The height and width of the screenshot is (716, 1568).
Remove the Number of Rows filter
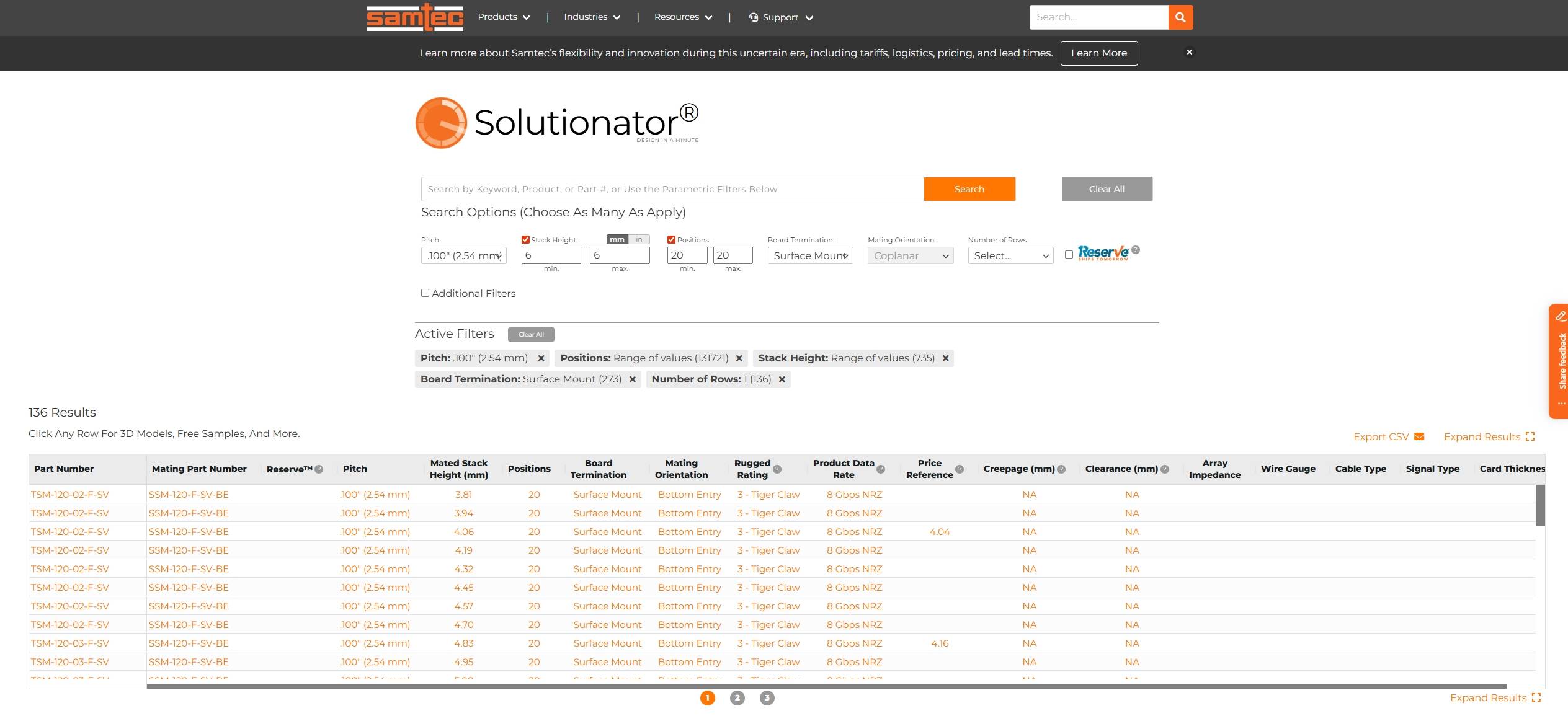782,379
